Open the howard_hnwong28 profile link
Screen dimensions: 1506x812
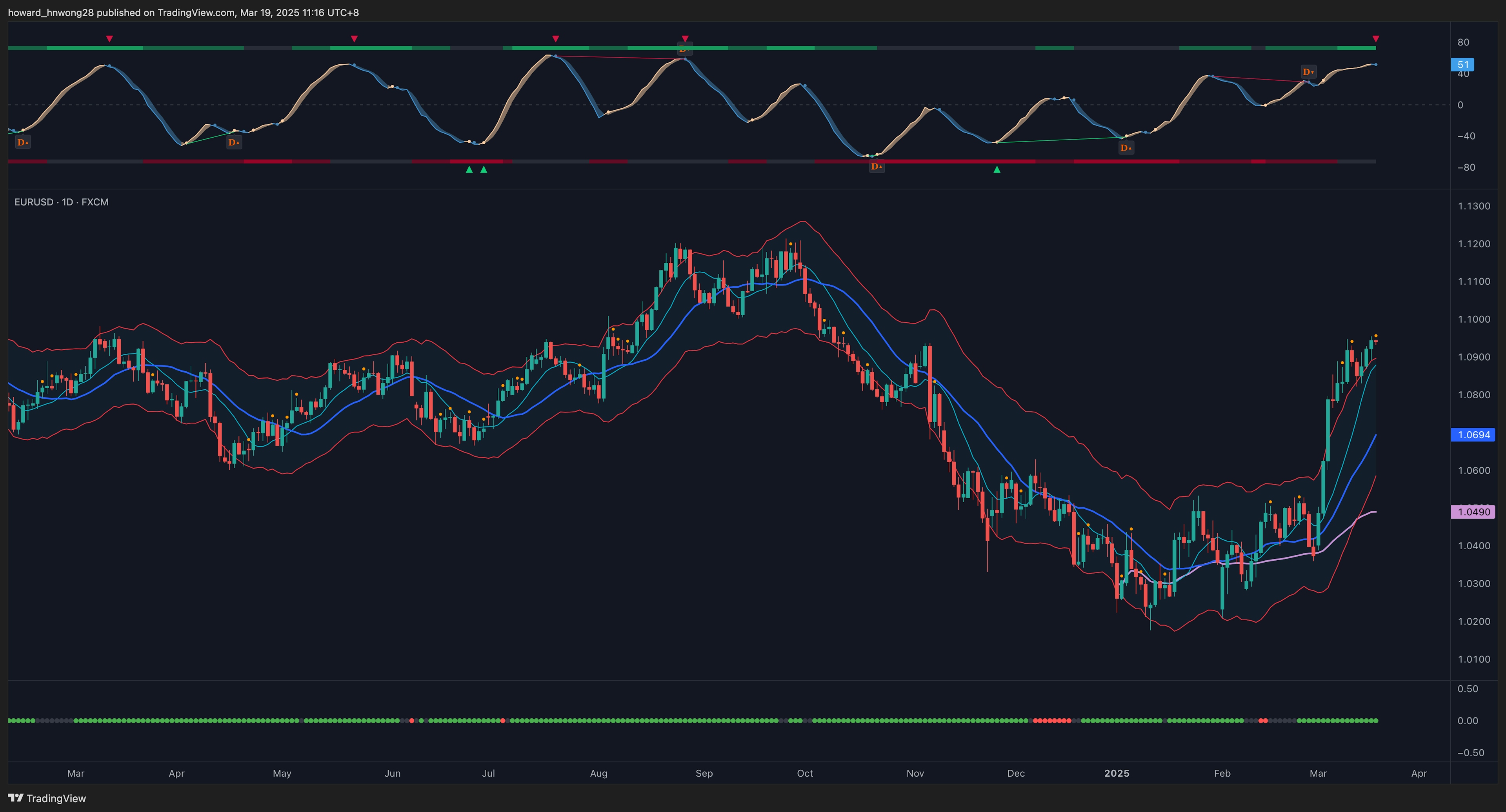50,12
